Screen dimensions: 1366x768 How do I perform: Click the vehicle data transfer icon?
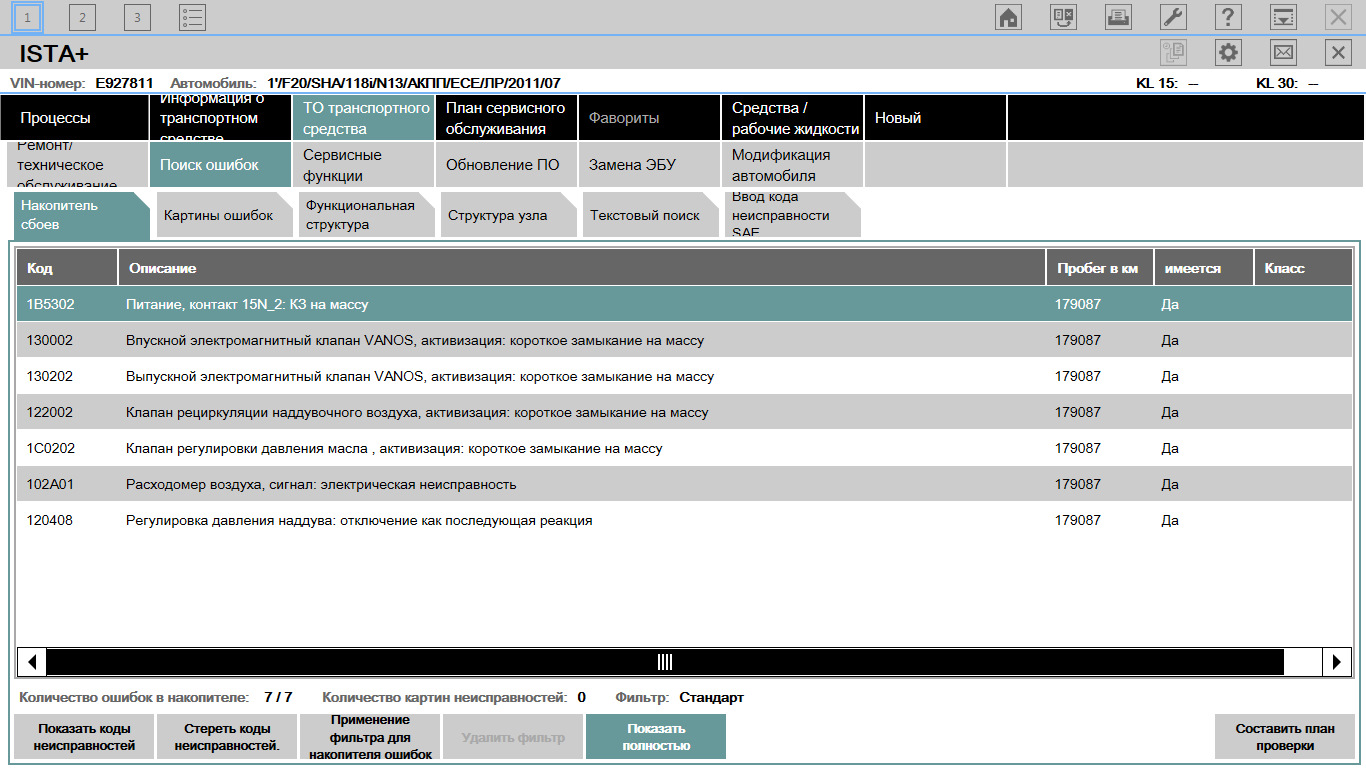tap(1064, 17)
